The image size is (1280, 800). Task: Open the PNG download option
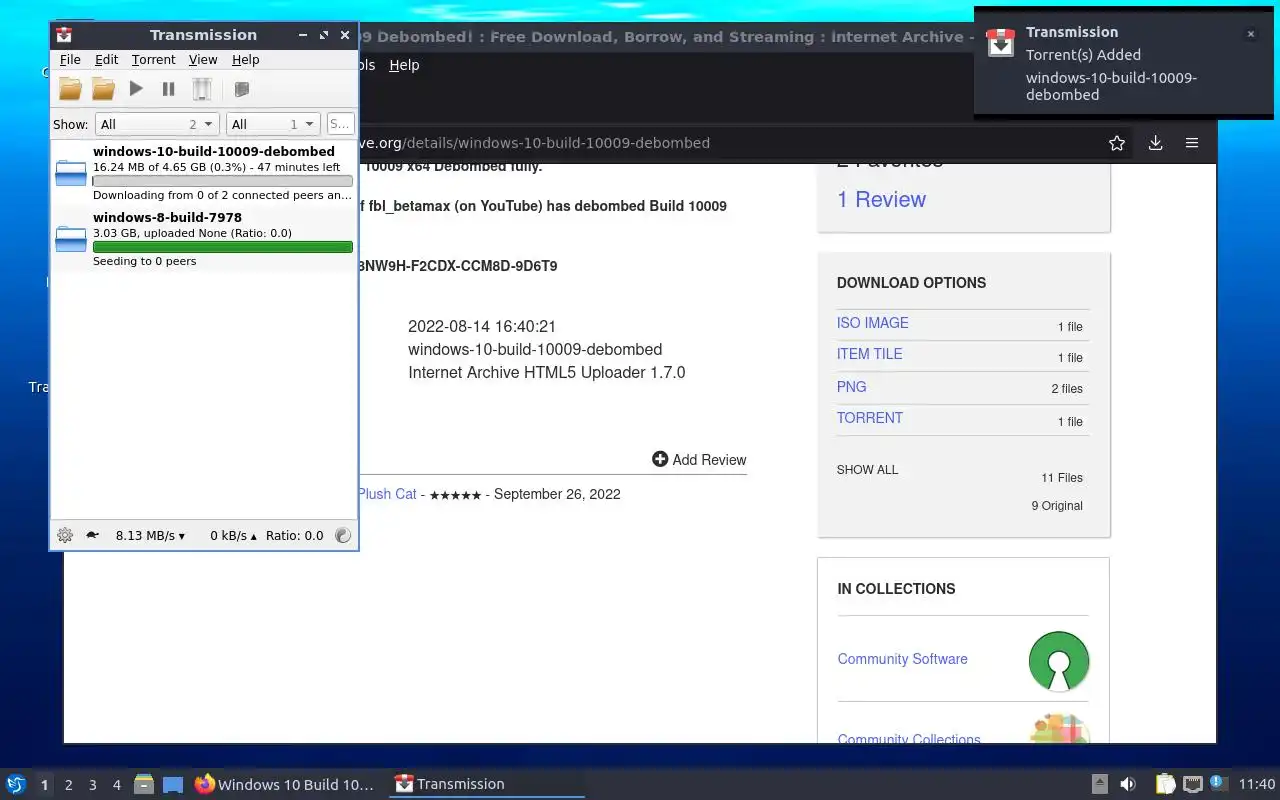852,387
